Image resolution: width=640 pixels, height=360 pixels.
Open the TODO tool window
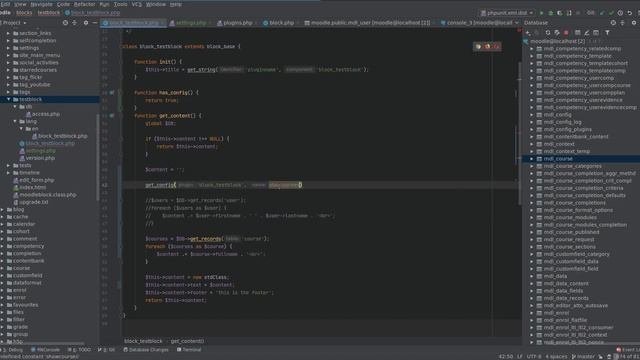point(79,350)
